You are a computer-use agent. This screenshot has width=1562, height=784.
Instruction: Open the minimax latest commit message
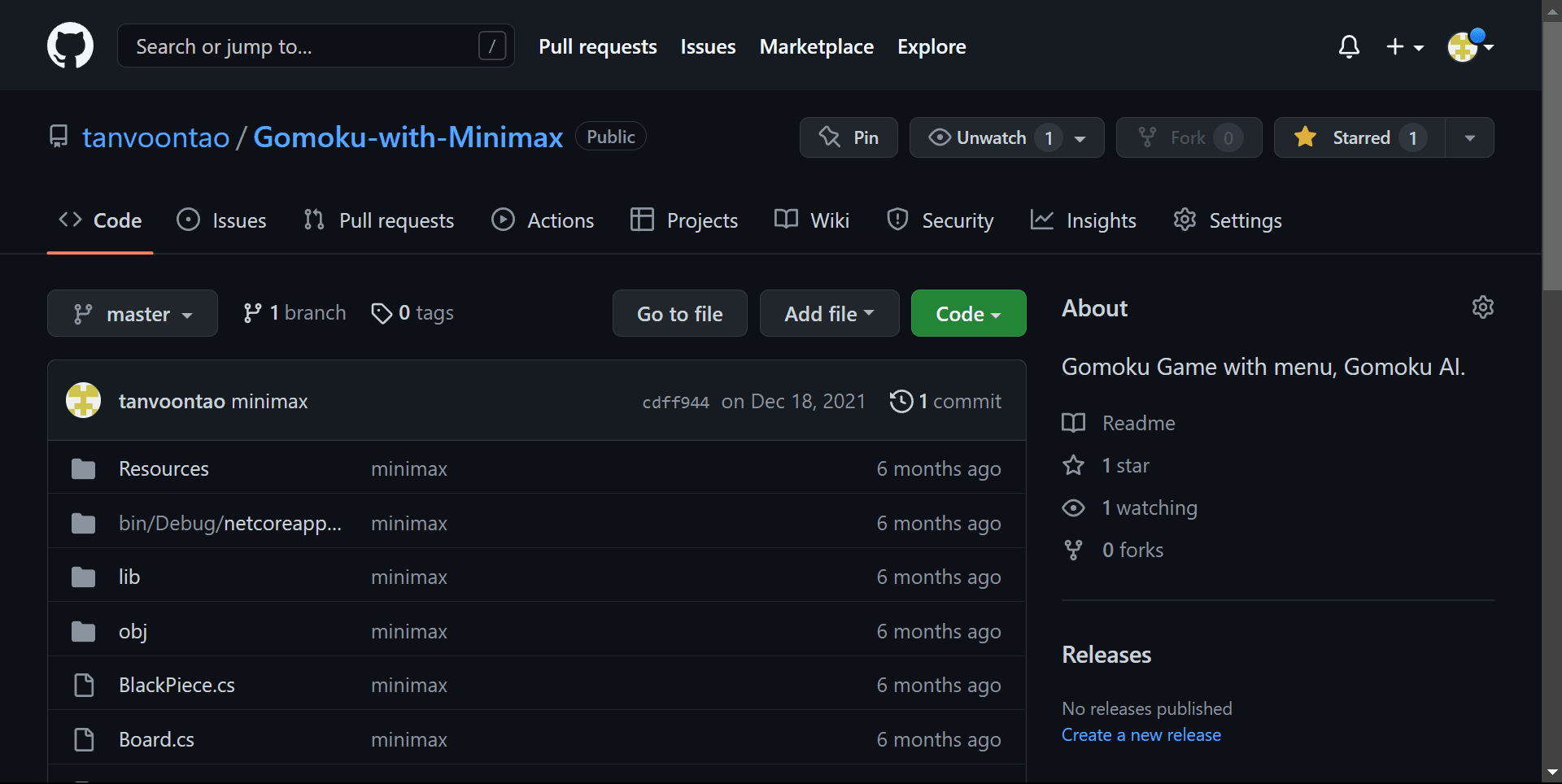click(269, 401)
